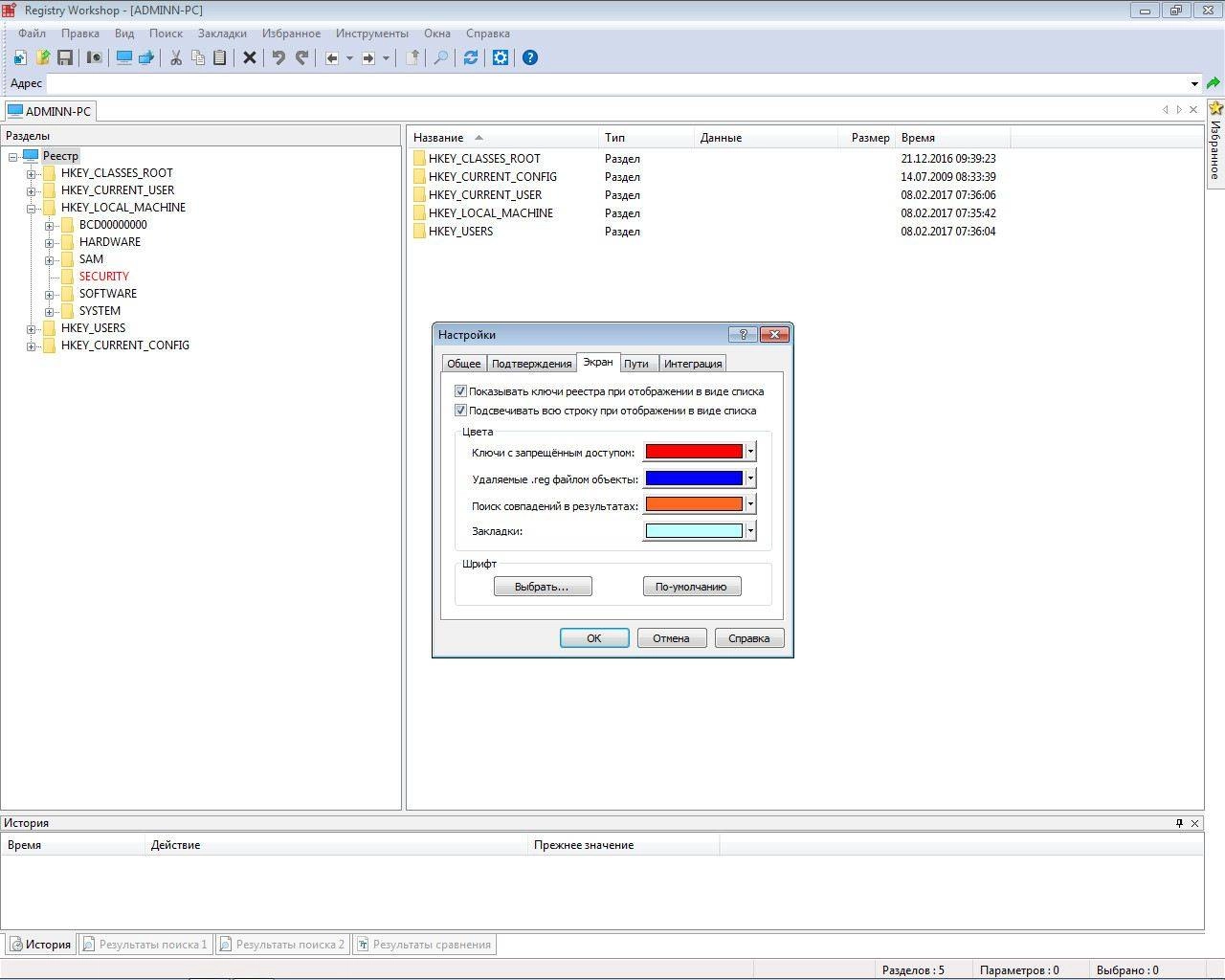Click the blue help question icon
1225x980 pixels.
pos(530,57)
